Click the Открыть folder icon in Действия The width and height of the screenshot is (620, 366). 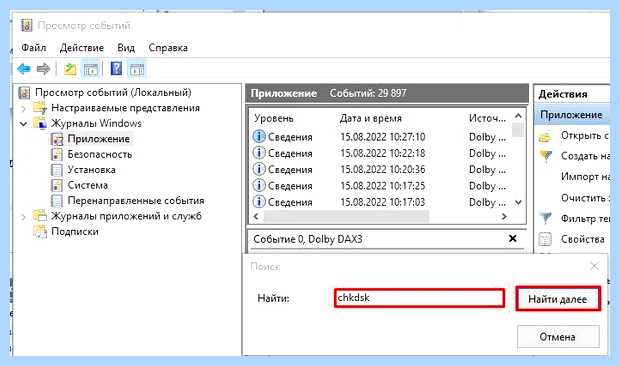pyautogui.click(x=545, y=137)
